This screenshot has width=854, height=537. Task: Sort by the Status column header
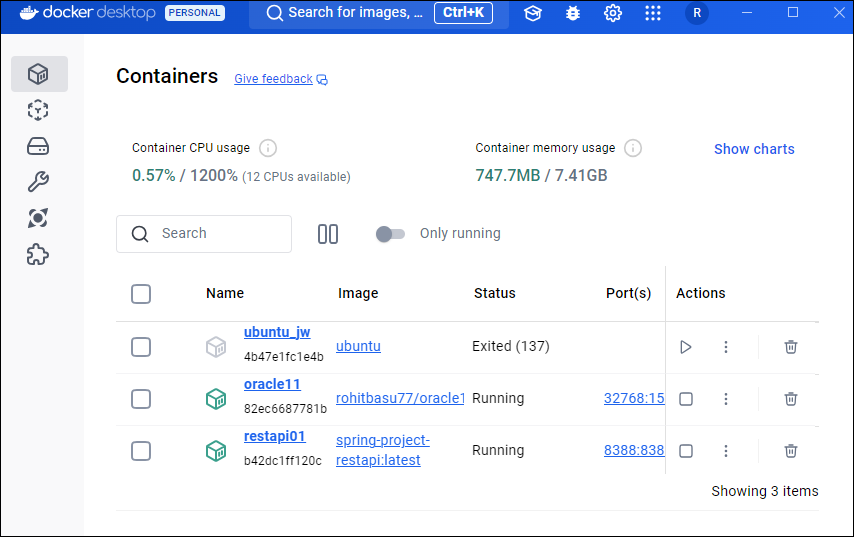point(495,294)
